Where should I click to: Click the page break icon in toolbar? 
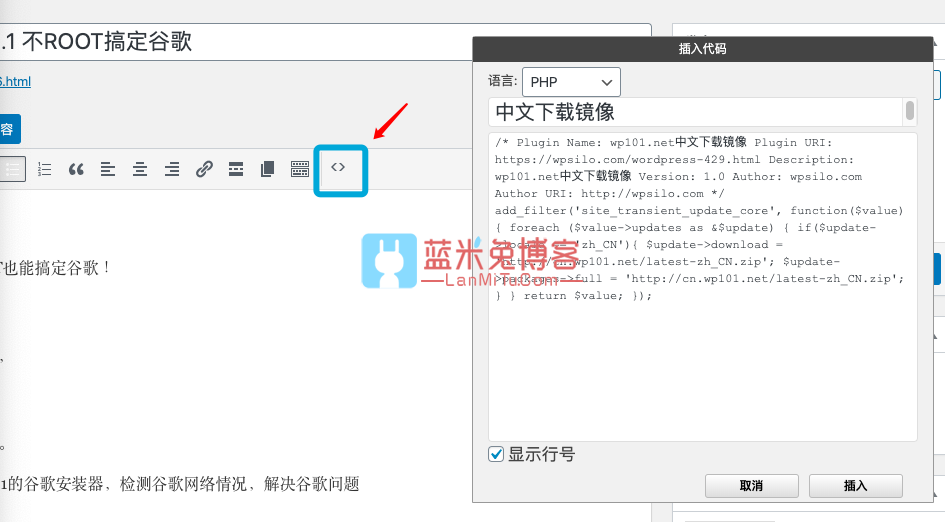(x=268, y=169)
